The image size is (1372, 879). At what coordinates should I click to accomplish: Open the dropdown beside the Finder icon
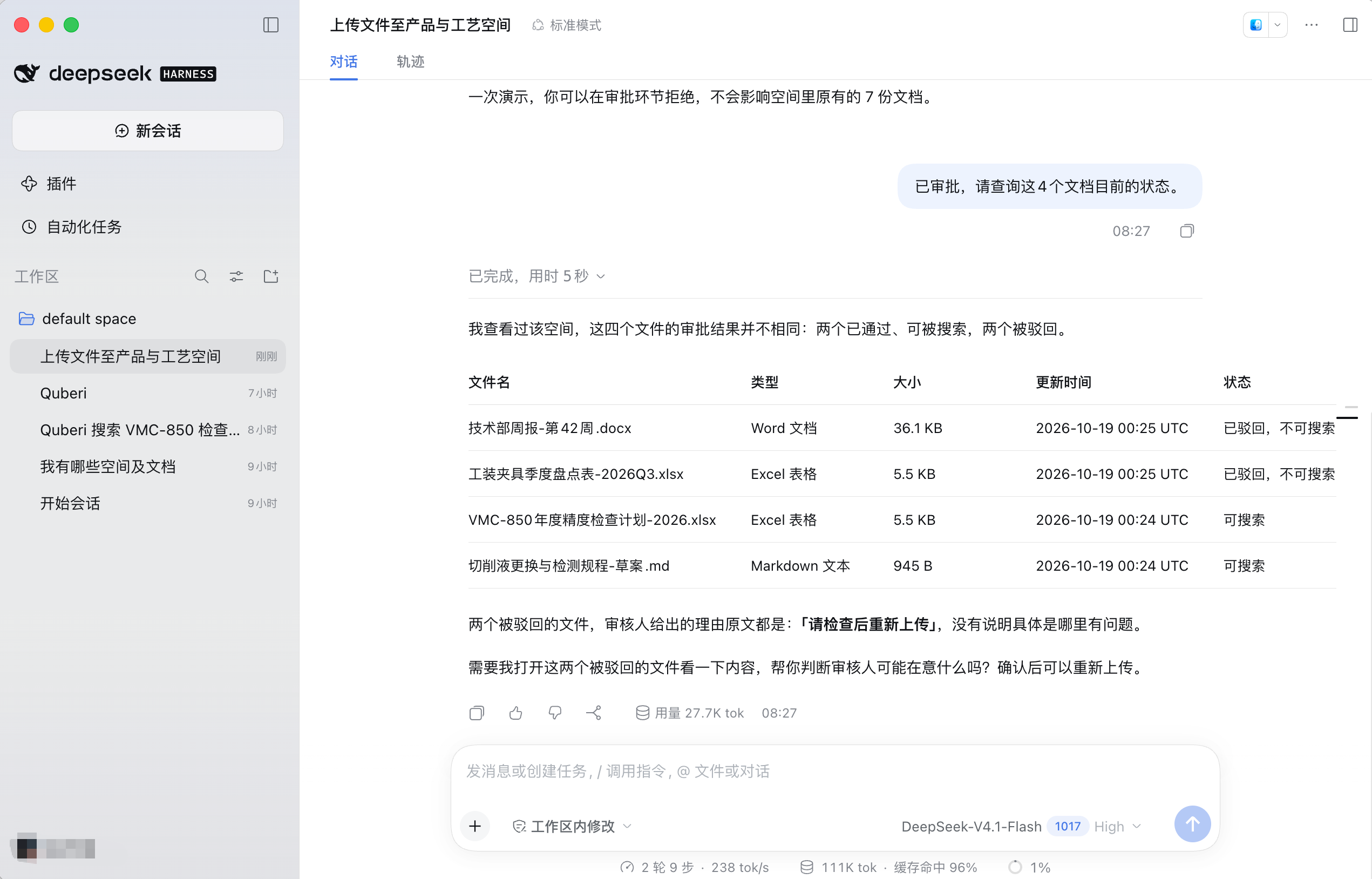(x=1278, y=25)
